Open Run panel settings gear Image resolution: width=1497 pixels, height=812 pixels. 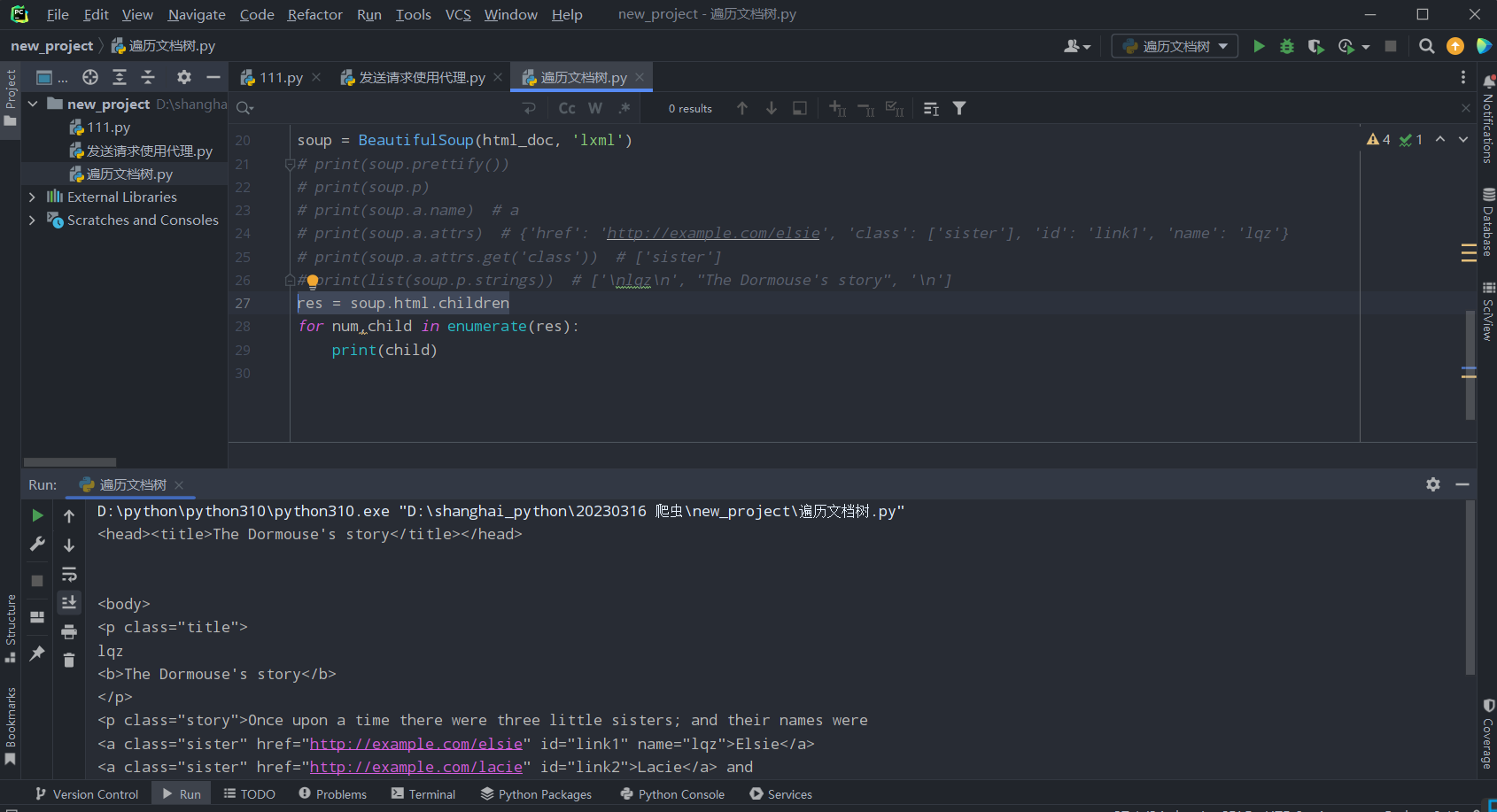(x=1433, y=484)
